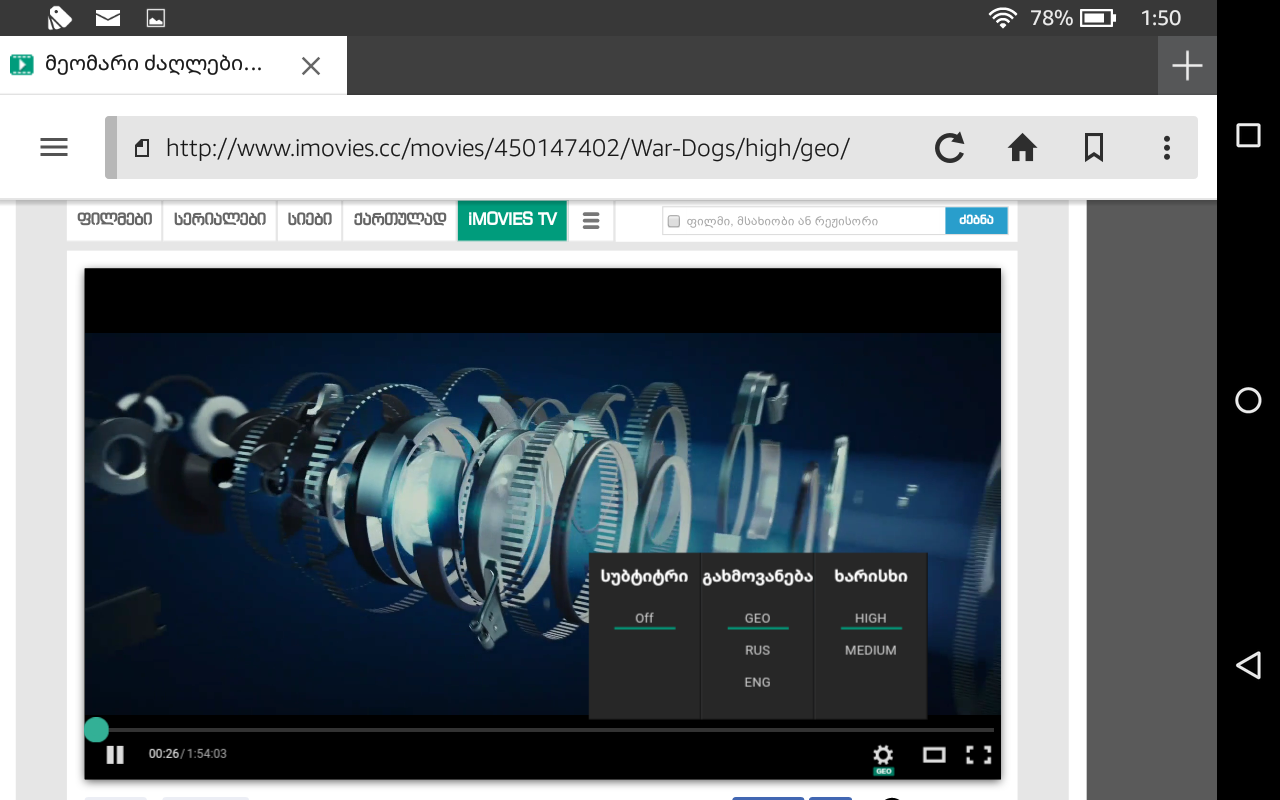The width and height of the screenshot is (1280, 800).
Task: Tap the Android home button
Action: (x=1248, y=400)
